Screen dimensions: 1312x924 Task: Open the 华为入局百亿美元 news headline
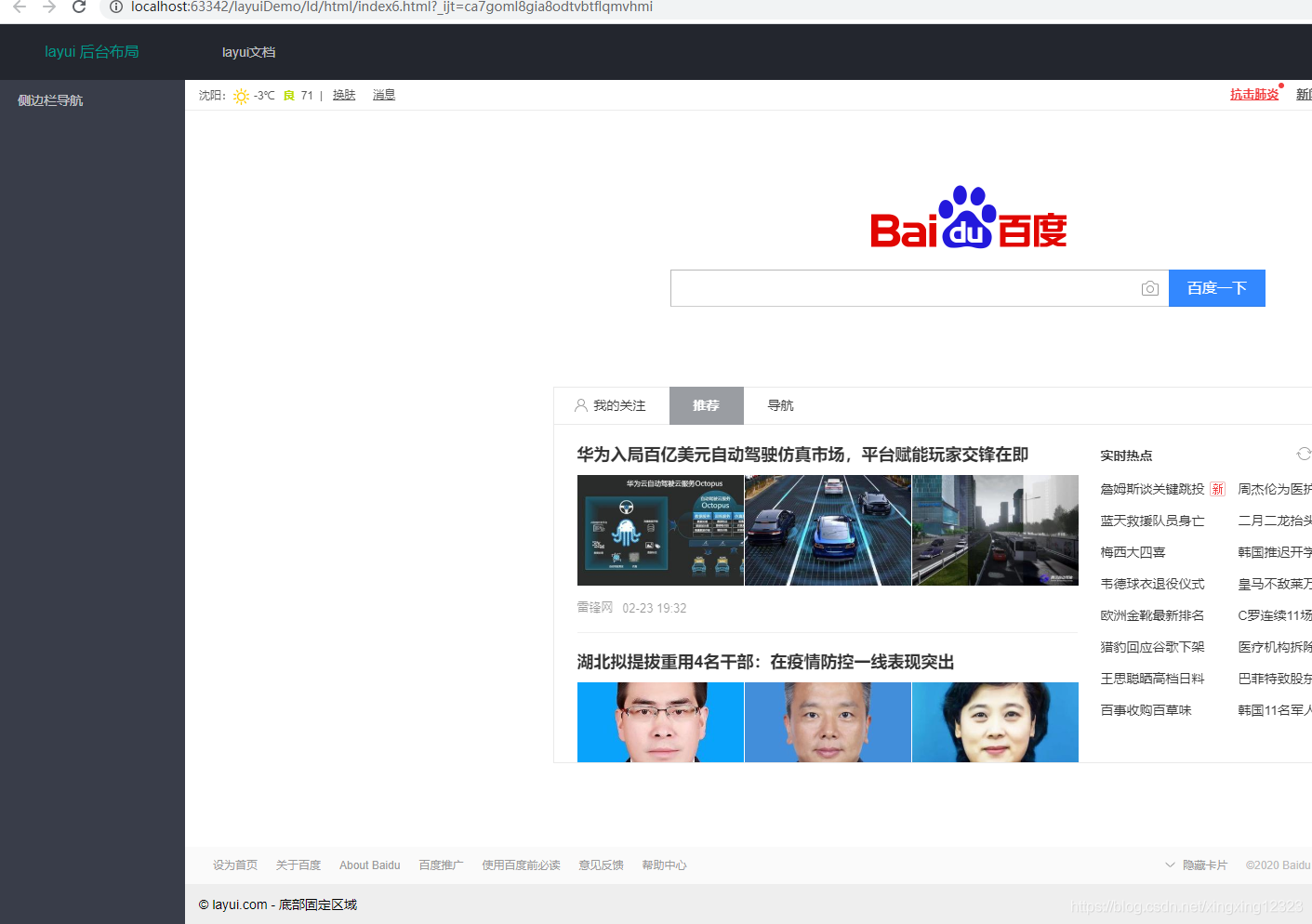tap(802, 455)
